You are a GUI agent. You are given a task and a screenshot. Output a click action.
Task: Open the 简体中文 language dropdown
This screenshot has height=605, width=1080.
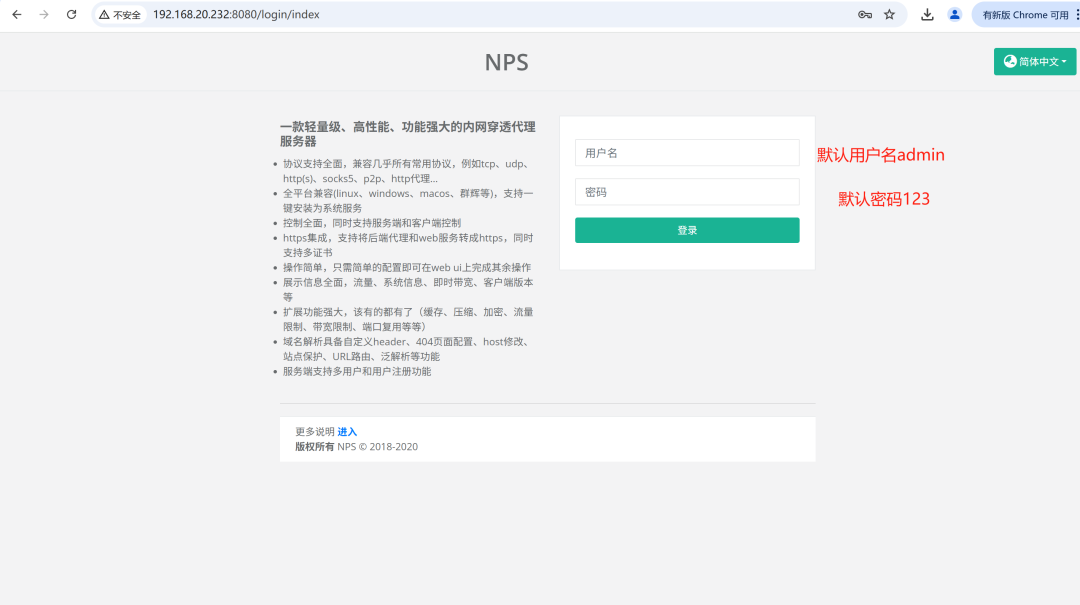pyautogui.click(x=1035, y=61)
